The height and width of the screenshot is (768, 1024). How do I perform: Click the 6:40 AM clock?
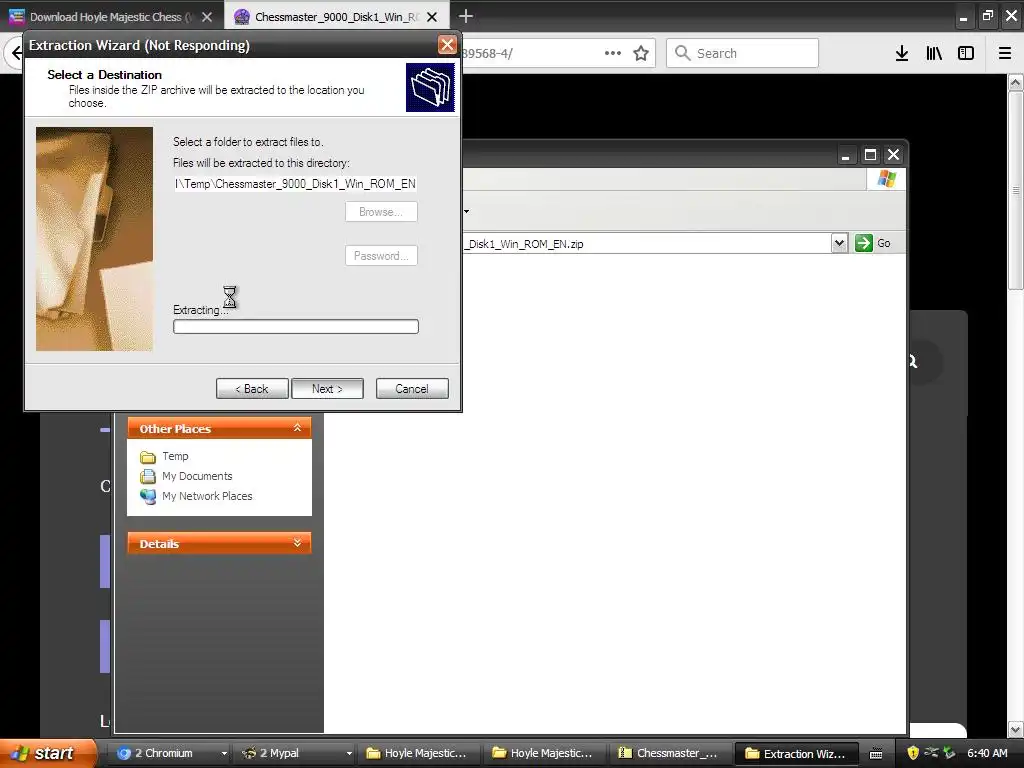coord(987,753)
